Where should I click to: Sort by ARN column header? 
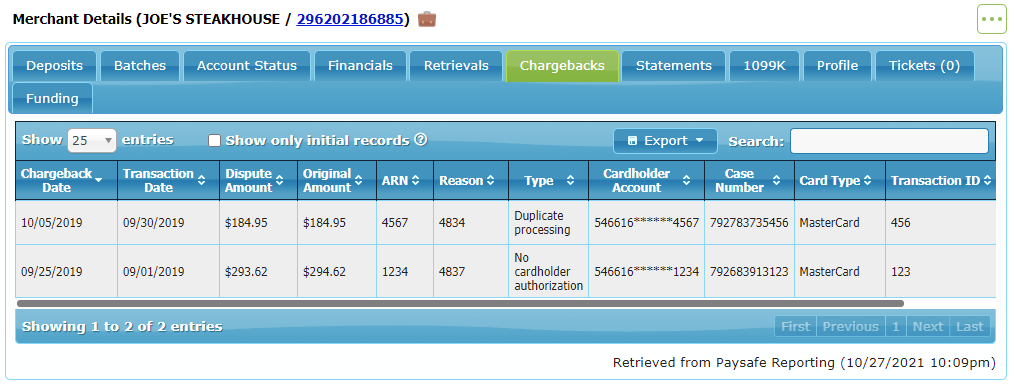click(405, 181)
